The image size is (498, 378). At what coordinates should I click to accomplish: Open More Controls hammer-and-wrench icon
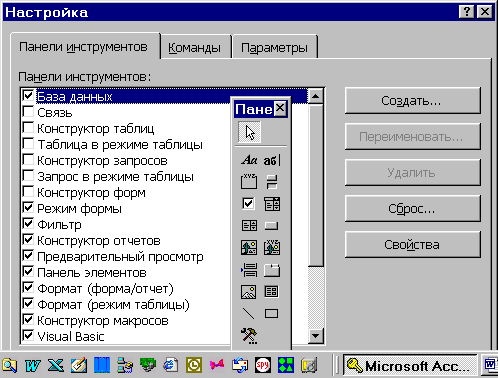pos(249,335)
